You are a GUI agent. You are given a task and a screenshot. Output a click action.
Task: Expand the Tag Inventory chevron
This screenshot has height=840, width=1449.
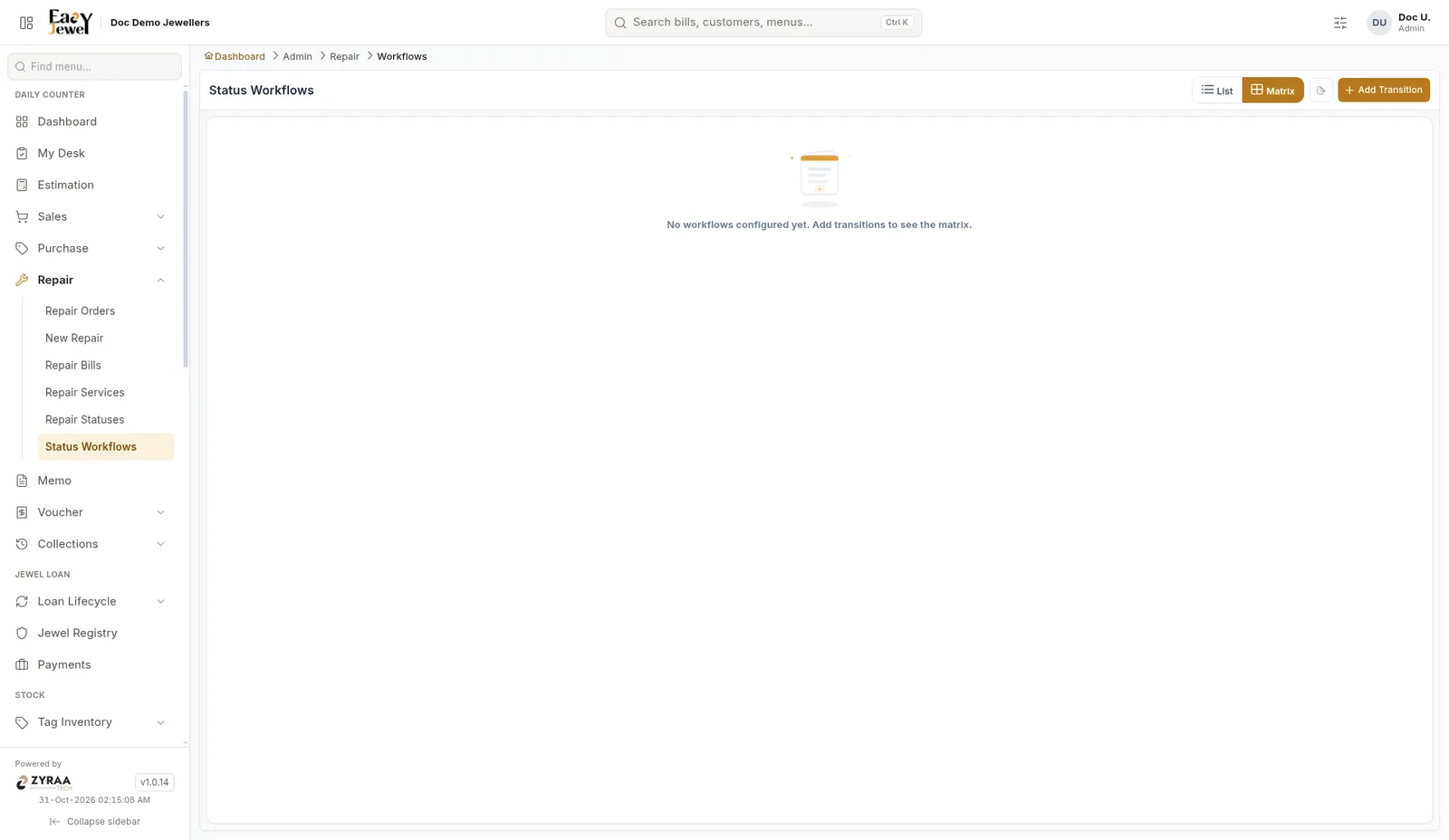(161, 722)
